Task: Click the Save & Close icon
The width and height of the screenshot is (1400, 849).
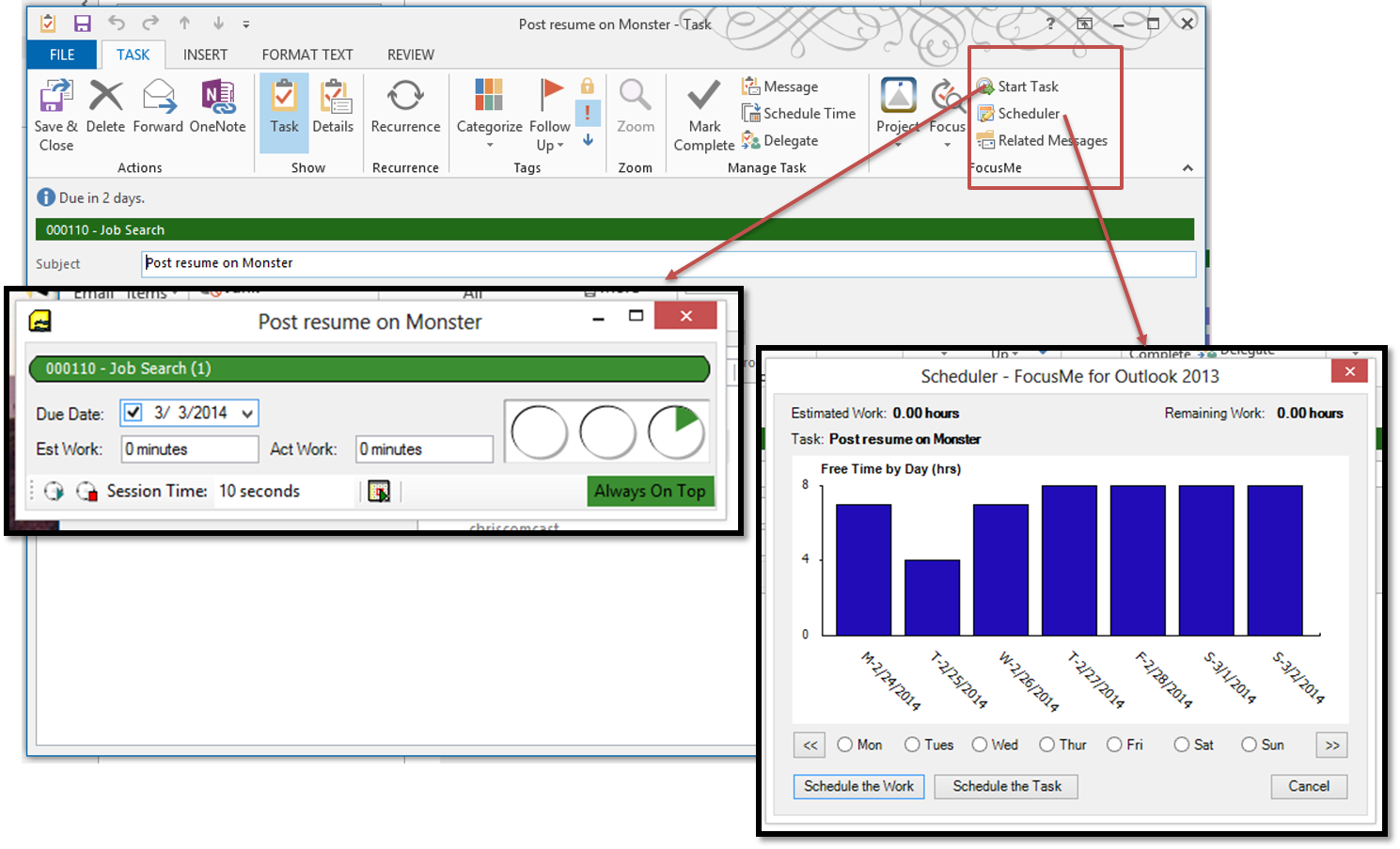Action: (x=55, y=97)
